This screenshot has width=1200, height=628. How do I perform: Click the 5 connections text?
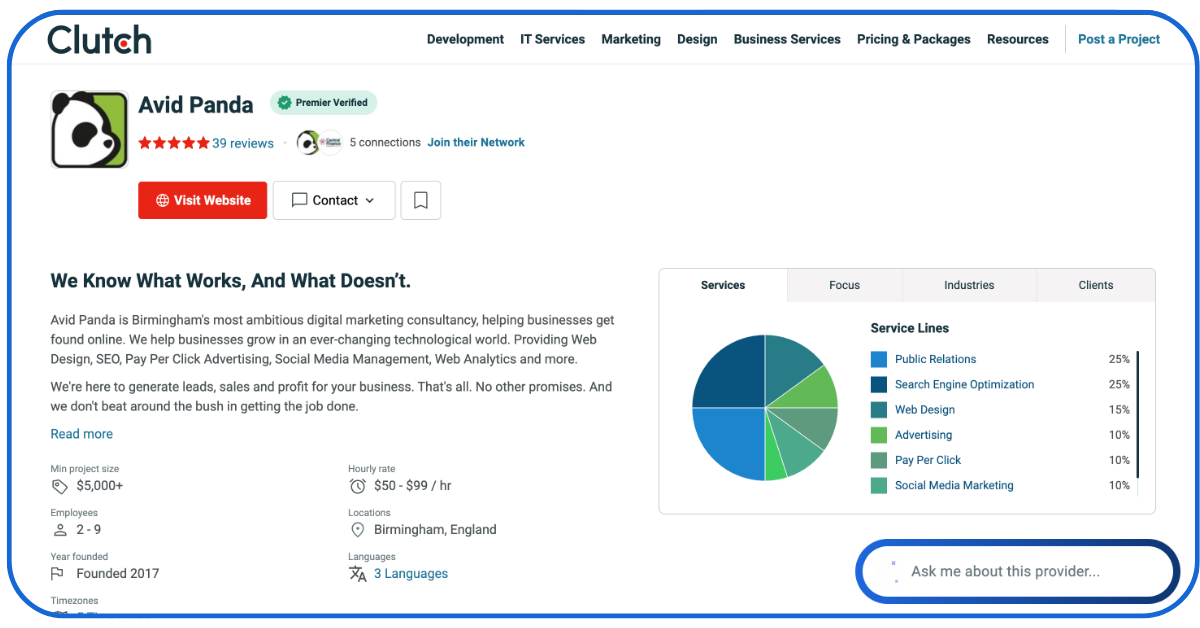(385, 142)
